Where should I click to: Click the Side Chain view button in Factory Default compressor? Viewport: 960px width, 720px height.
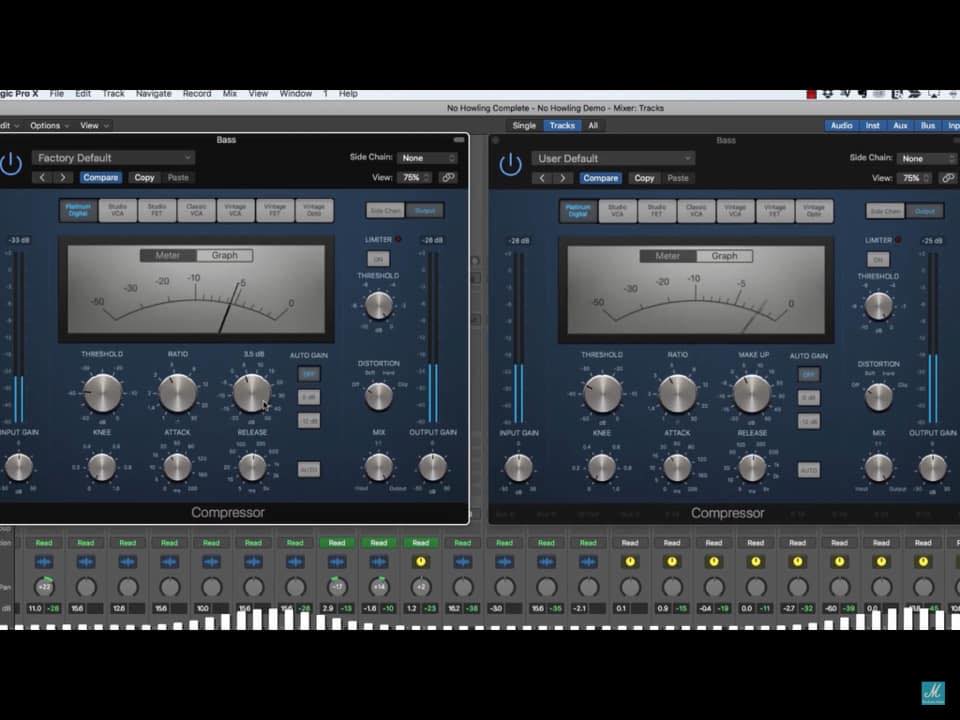click(385, 211)
